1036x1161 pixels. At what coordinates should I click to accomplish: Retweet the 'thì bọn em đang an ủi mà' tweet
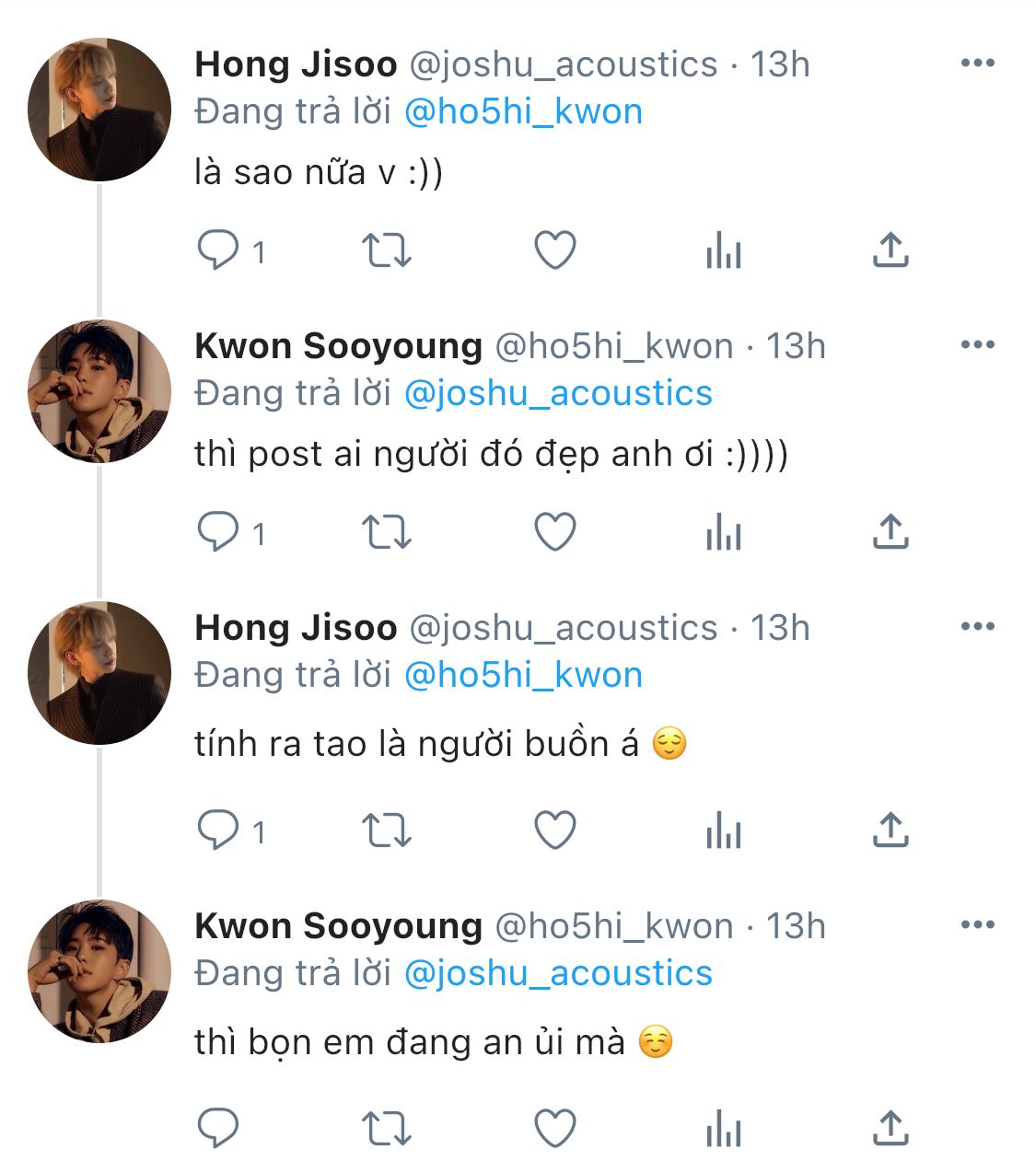(x=386, y=1130)
